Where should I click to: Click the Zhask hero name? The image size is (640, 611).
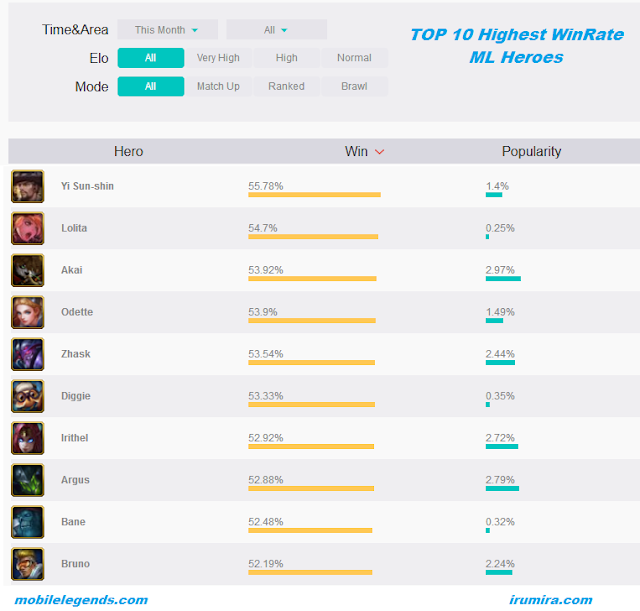pyautogui.click(x=76, y=354)
